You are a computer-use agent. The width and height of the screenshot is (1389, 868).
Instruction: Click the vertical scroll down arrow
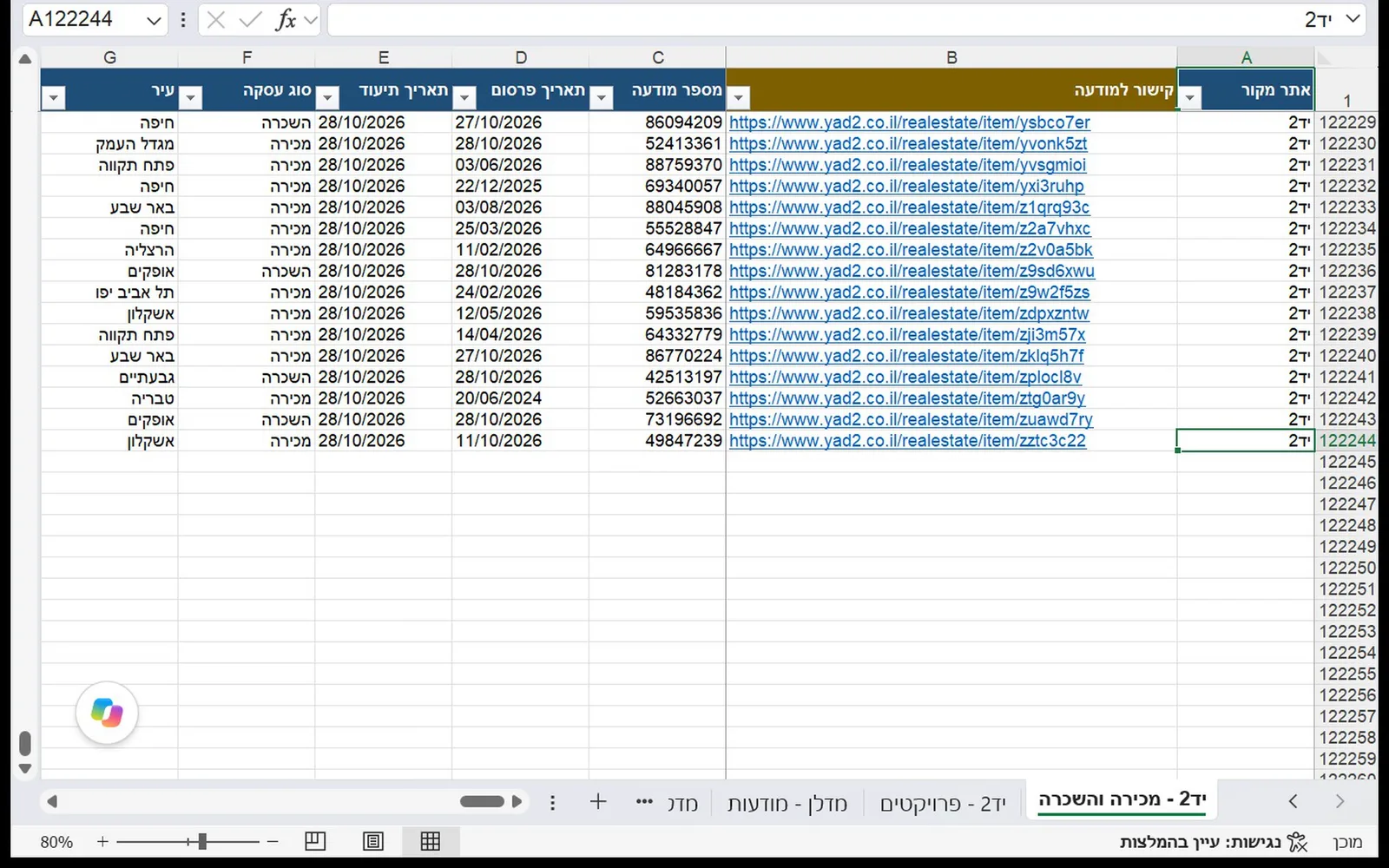[25, 768]
